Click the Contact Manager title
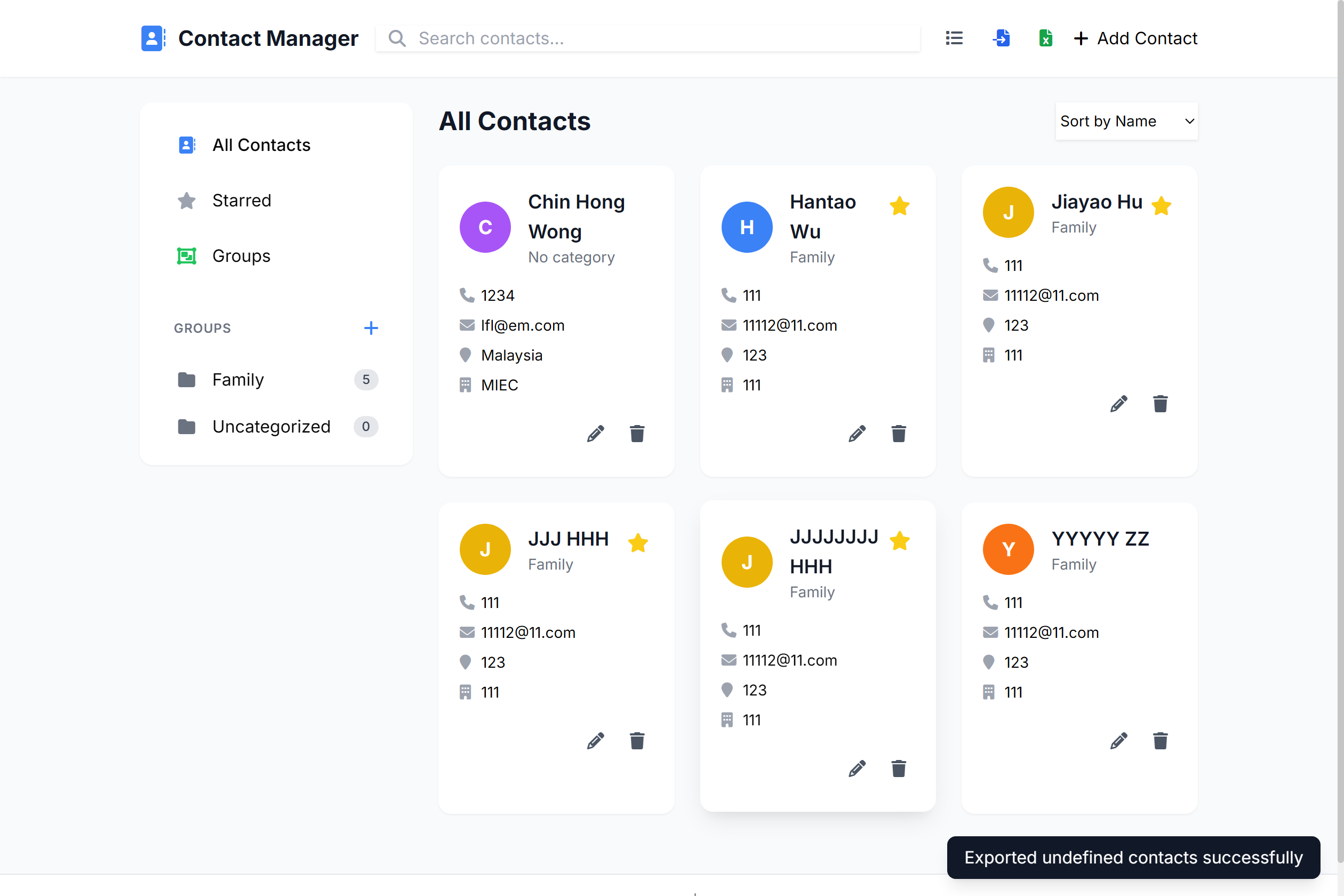Viewport: 1344px width, 896px height. click(268, 38)
